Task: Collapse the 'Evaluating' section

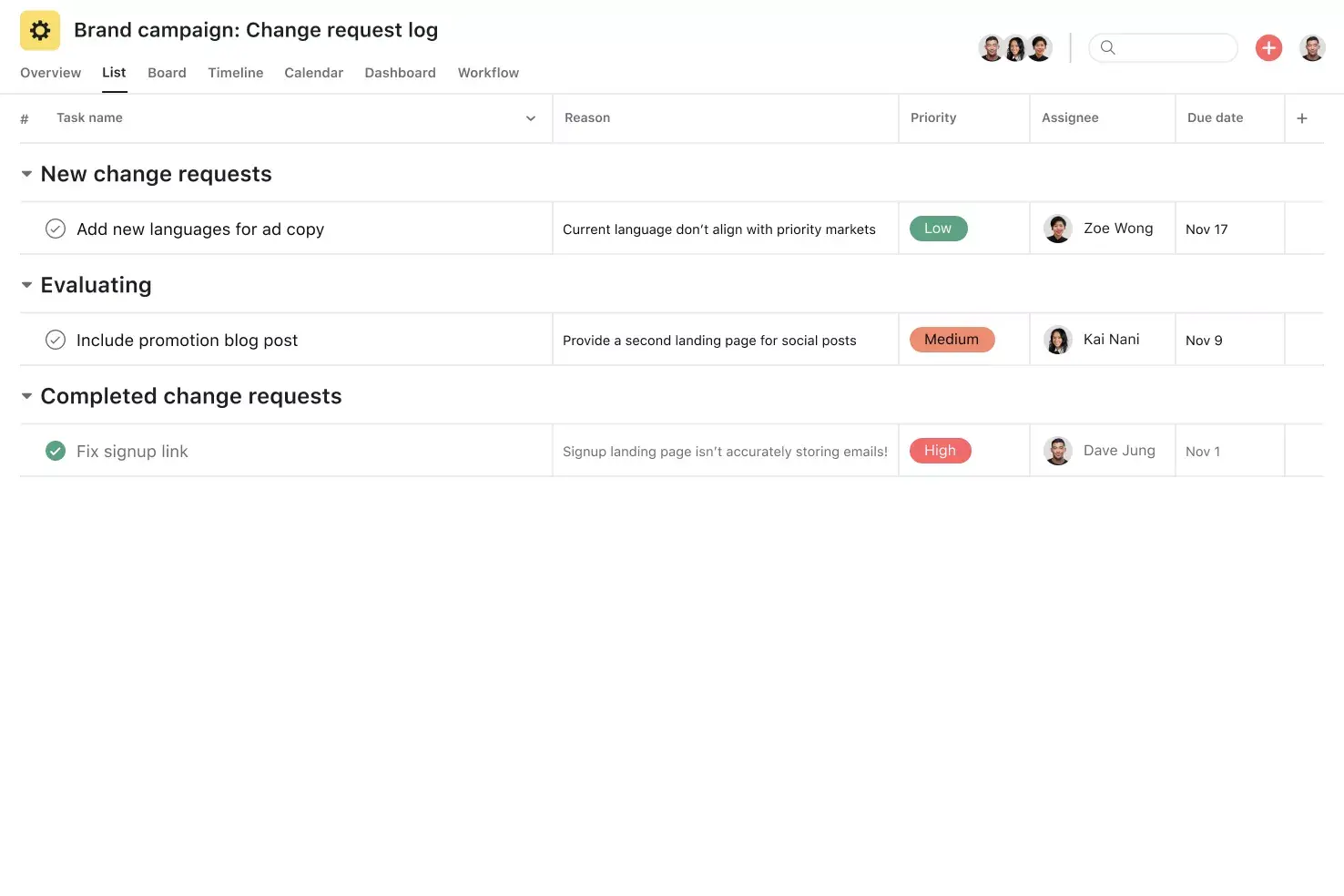Action: point(26,284)
